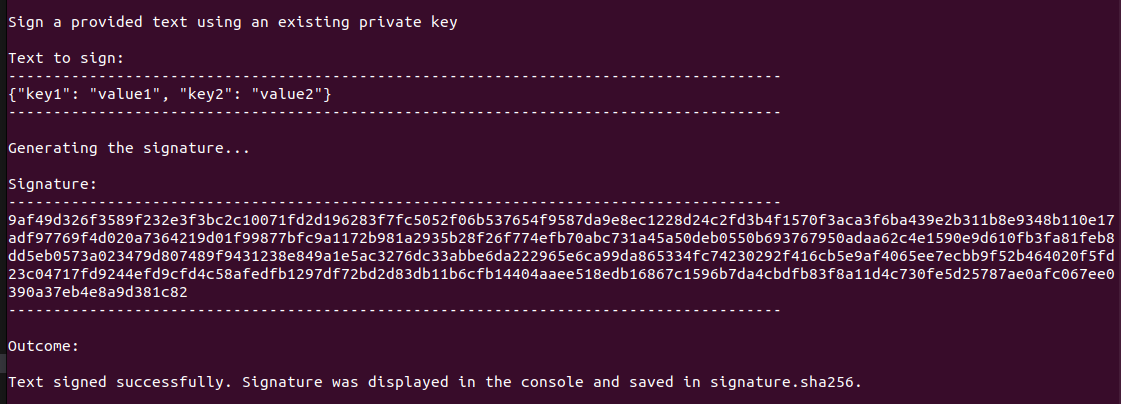Click the signature line starting with dd5eb0573
1121x404 pixels.
560,256
